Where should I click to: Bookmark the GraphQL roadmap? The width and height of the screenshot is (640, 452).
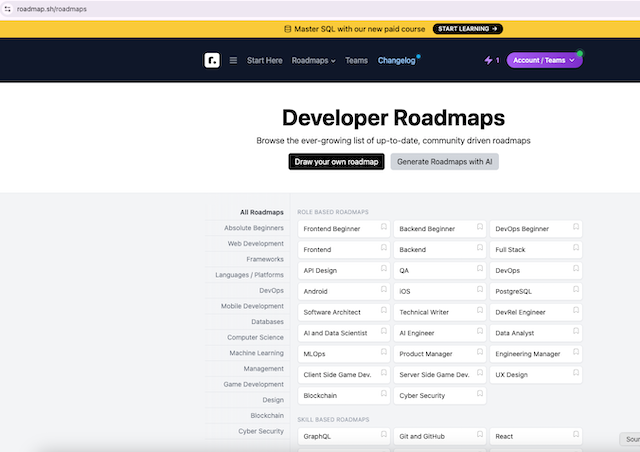tap(384, 434)
